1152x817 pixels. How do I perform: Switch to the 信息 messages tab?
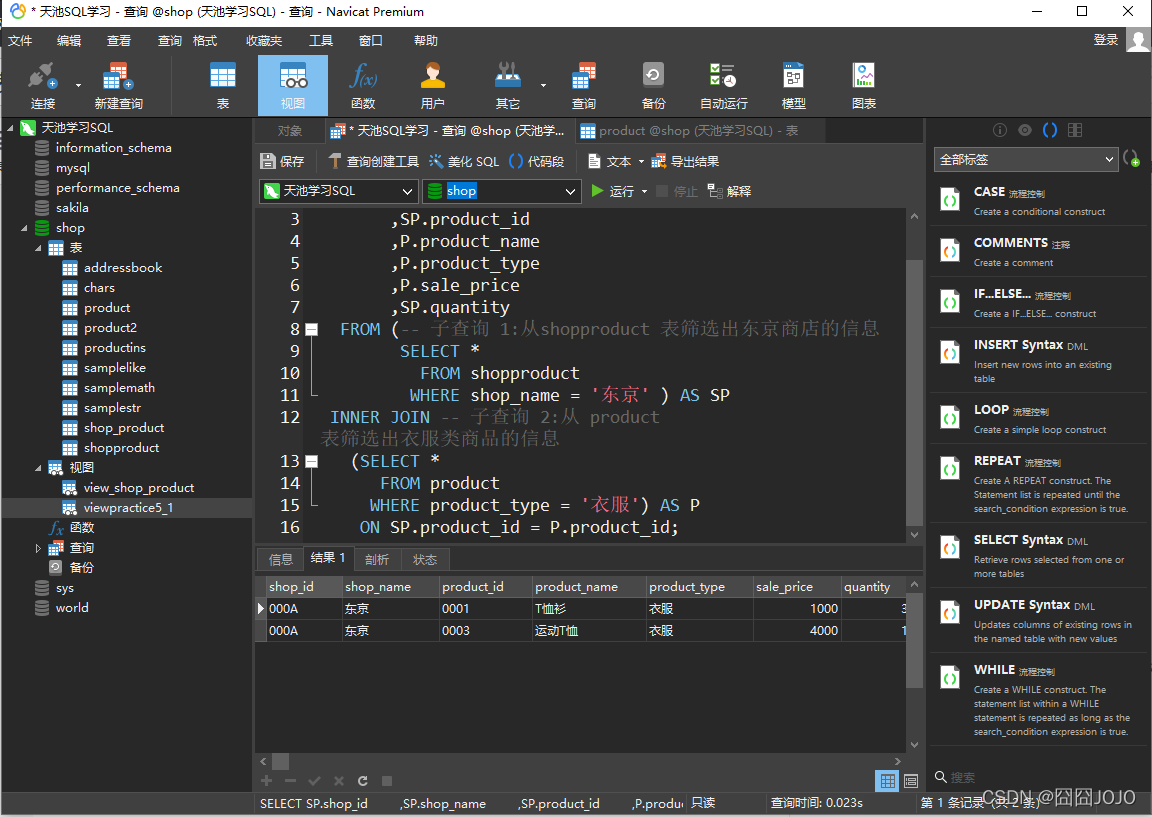point(281,559)
